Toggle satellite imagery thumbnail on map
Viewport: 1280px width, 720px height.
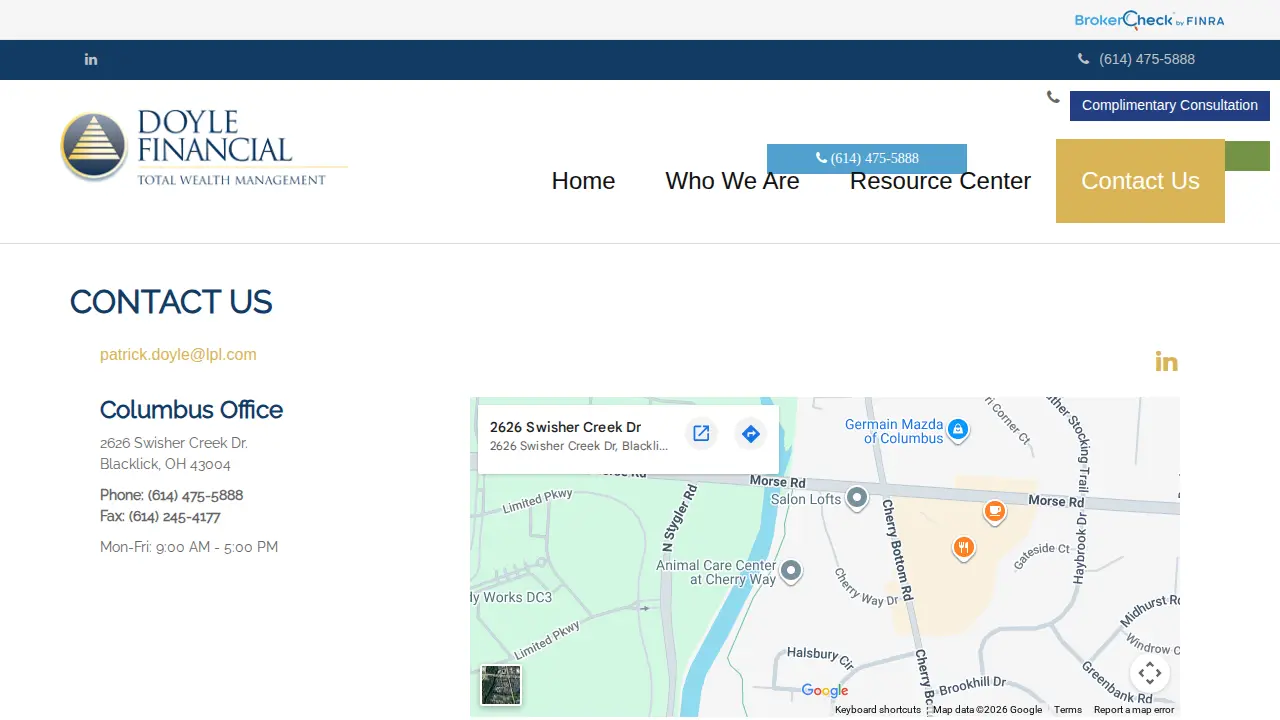[501, 685]
